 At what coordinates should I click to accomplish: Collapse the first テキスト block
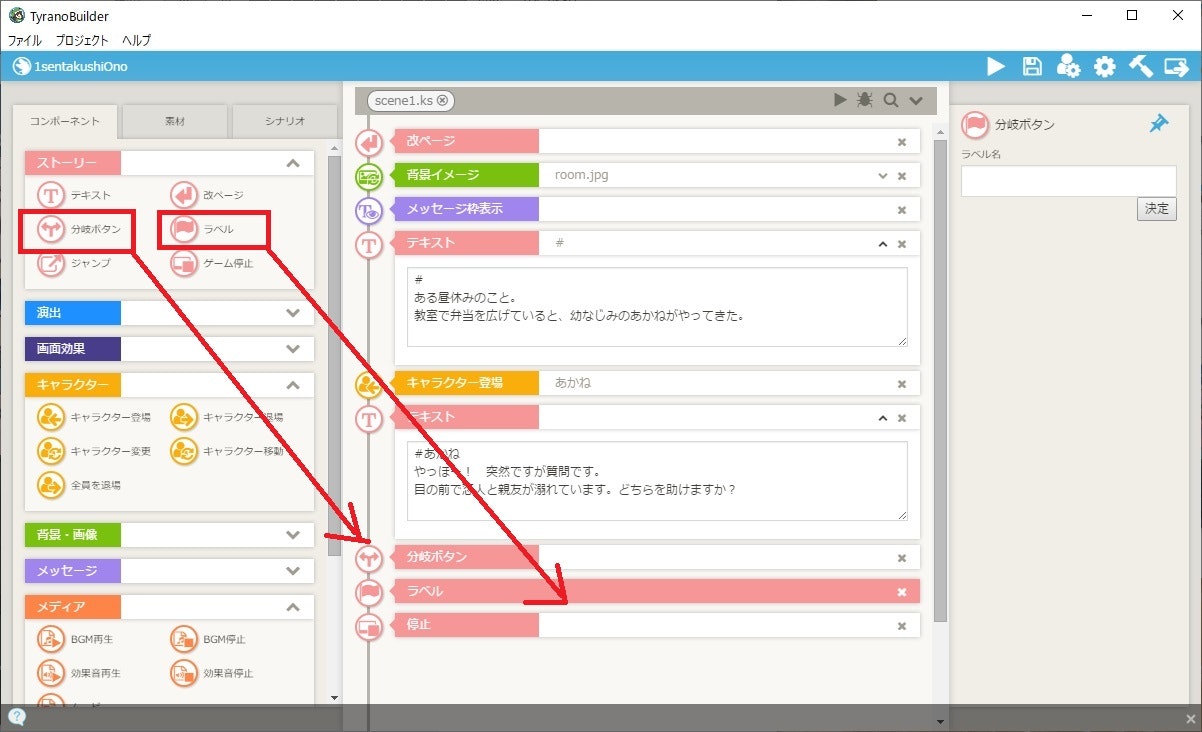[x=882, y=244]
